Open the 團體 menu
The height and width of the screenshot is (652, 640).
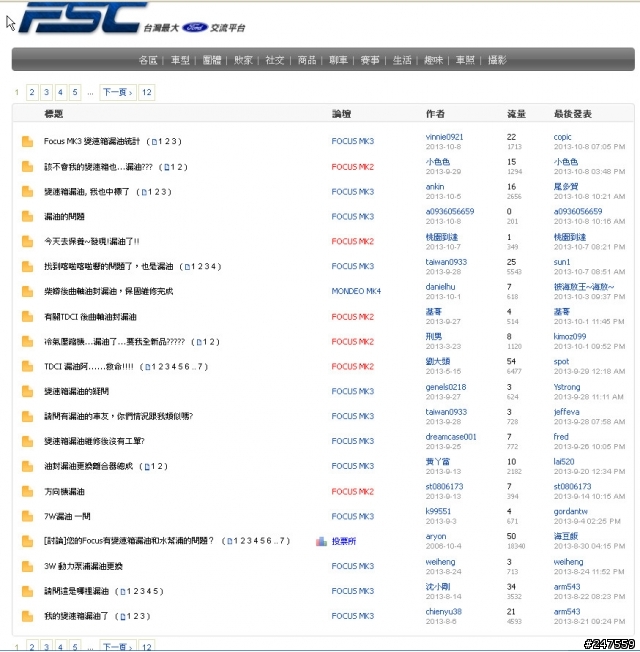(212, 60)
